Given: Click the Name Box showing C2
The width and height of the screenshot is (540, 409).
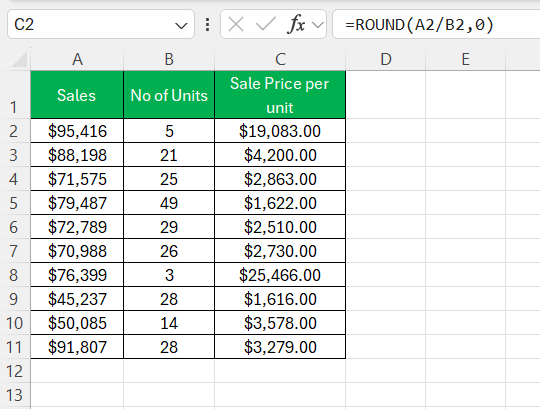Looking at the screenshot, I should pos(101,24).
